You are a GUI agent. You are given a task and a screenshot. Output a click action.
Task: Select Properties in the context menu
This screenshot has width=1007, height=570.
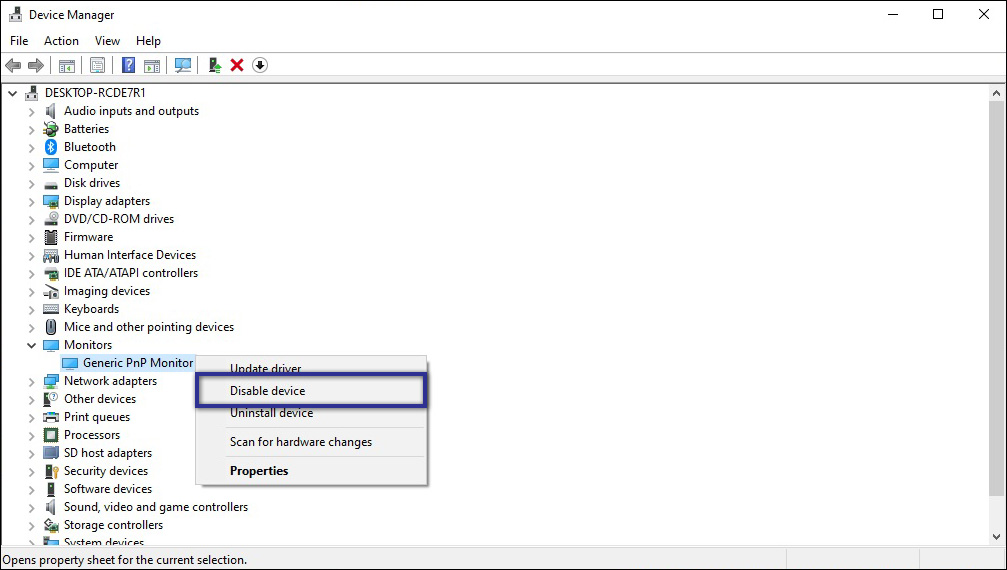click(x=259, y=471)
